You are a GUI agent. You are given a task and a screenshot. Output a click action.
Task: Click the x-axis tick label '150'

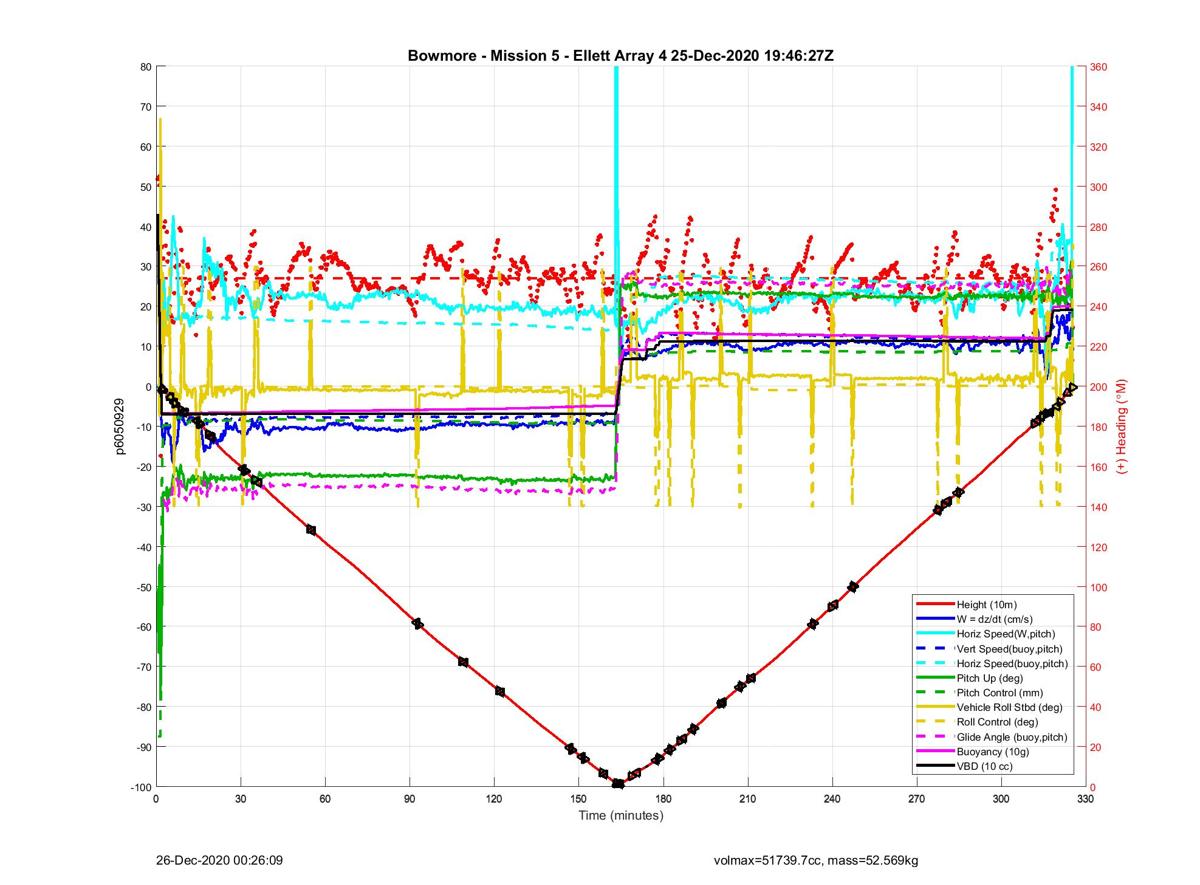(578, 800)
